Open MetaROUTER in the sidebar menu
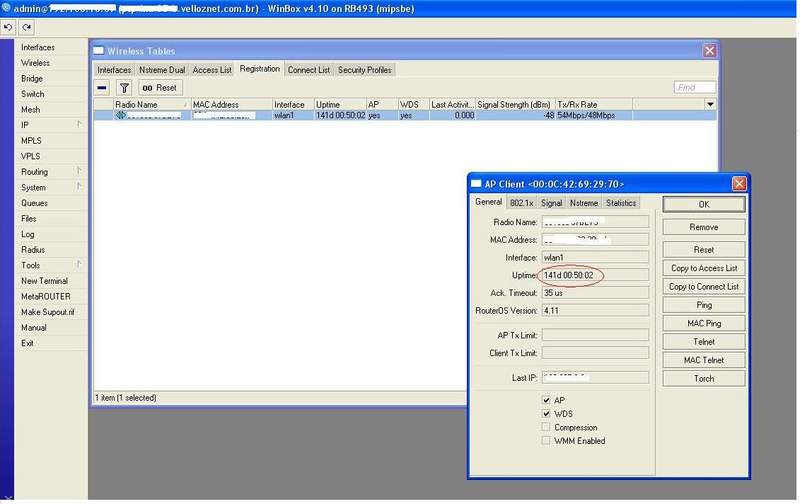Viewport: 800px width, 504px height. click(46, 296)
